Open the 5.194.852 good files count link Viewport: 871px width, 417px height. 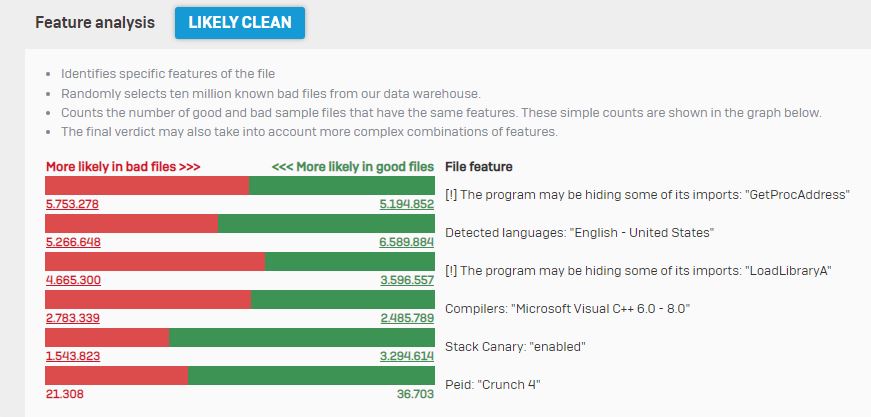tap(407, 204)
